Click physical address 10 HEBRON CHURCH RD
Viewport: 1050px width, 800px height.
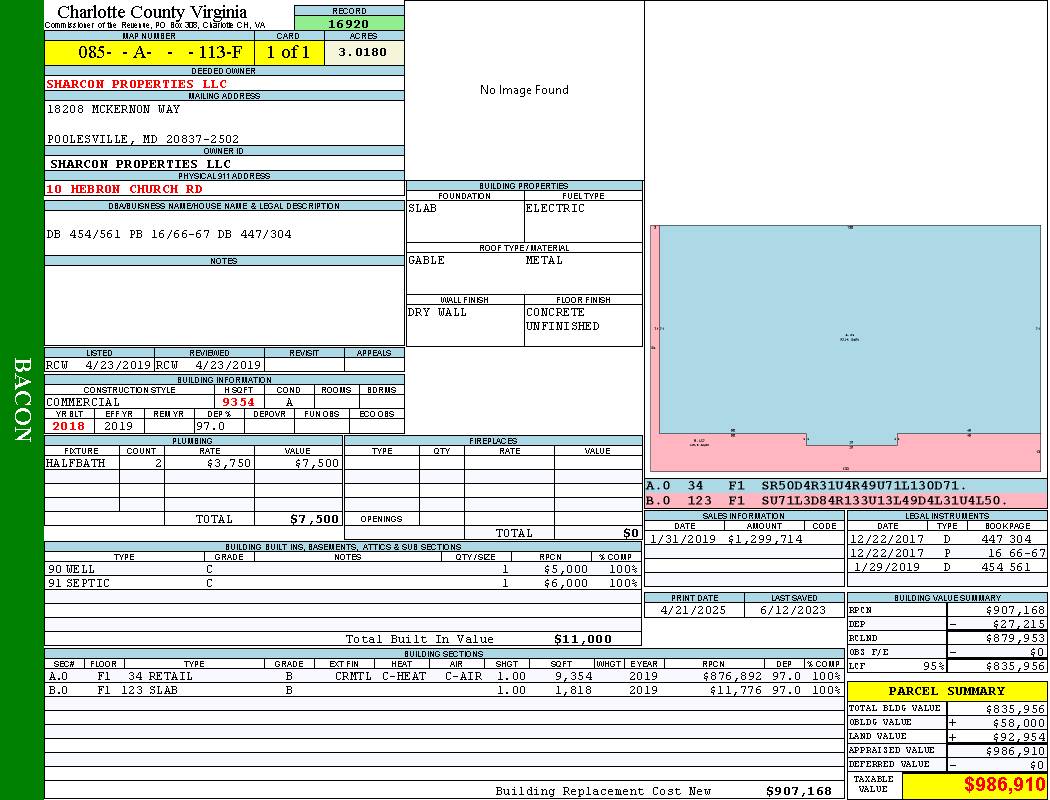pyautogui.click(x=124, y=189)
